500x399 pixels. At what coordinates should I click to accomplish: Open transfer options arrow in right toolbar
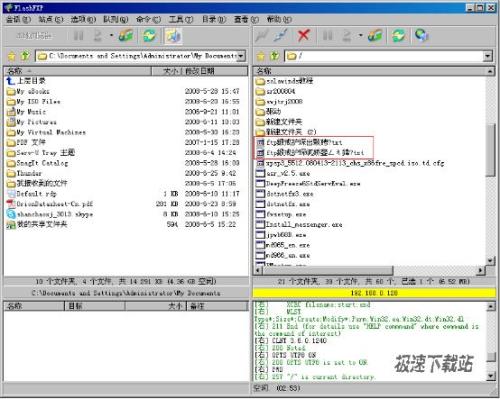[360, 35]
